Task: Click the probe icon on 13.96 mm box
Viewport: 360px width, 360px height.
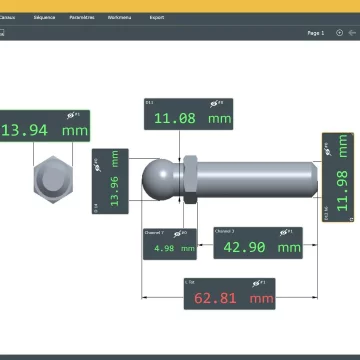Action: [x=98, y=168]
